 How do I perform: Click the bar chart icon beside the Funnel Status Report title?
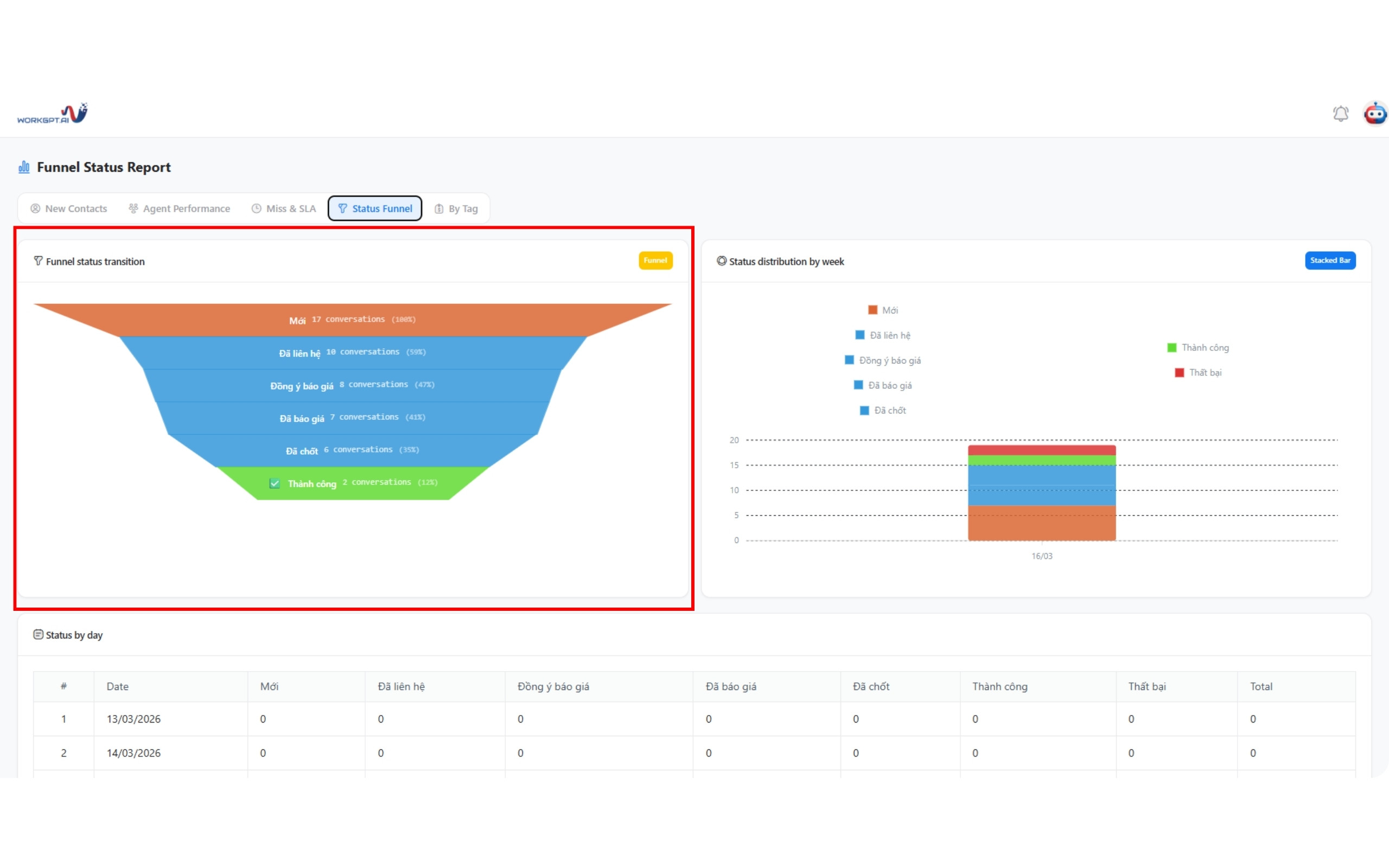(x=24, y=167)
